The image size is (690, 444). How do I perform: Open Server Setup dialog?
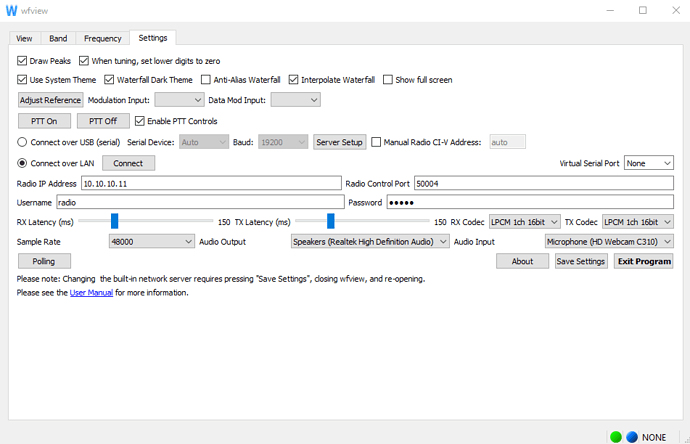coord(340,142)
